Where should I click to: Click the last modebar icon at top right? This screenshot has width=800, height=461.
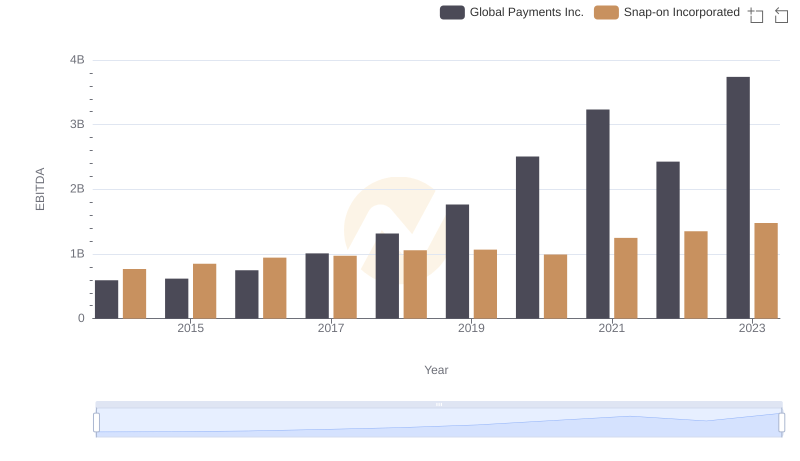(x=781, y=15)
